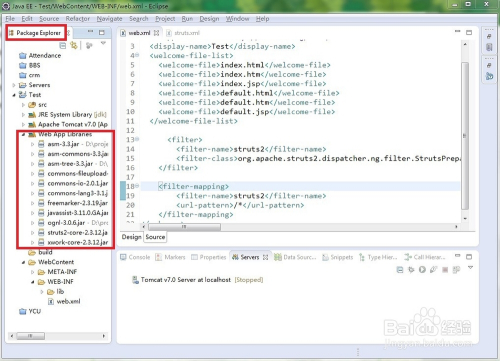Viewport: 500px width, 361px height.
Task: Expand the META-INF folder
Action: point(32,272)
